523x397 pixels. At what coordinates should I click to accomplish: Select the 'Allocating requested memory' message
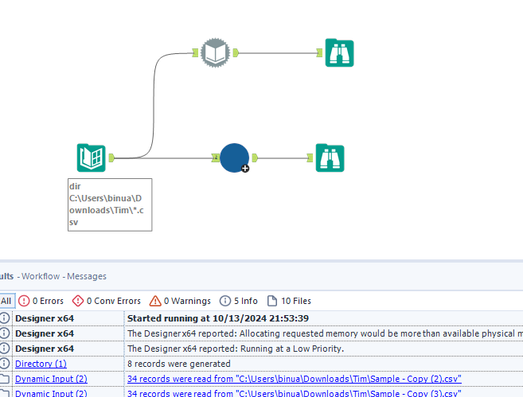click(325, 334)
